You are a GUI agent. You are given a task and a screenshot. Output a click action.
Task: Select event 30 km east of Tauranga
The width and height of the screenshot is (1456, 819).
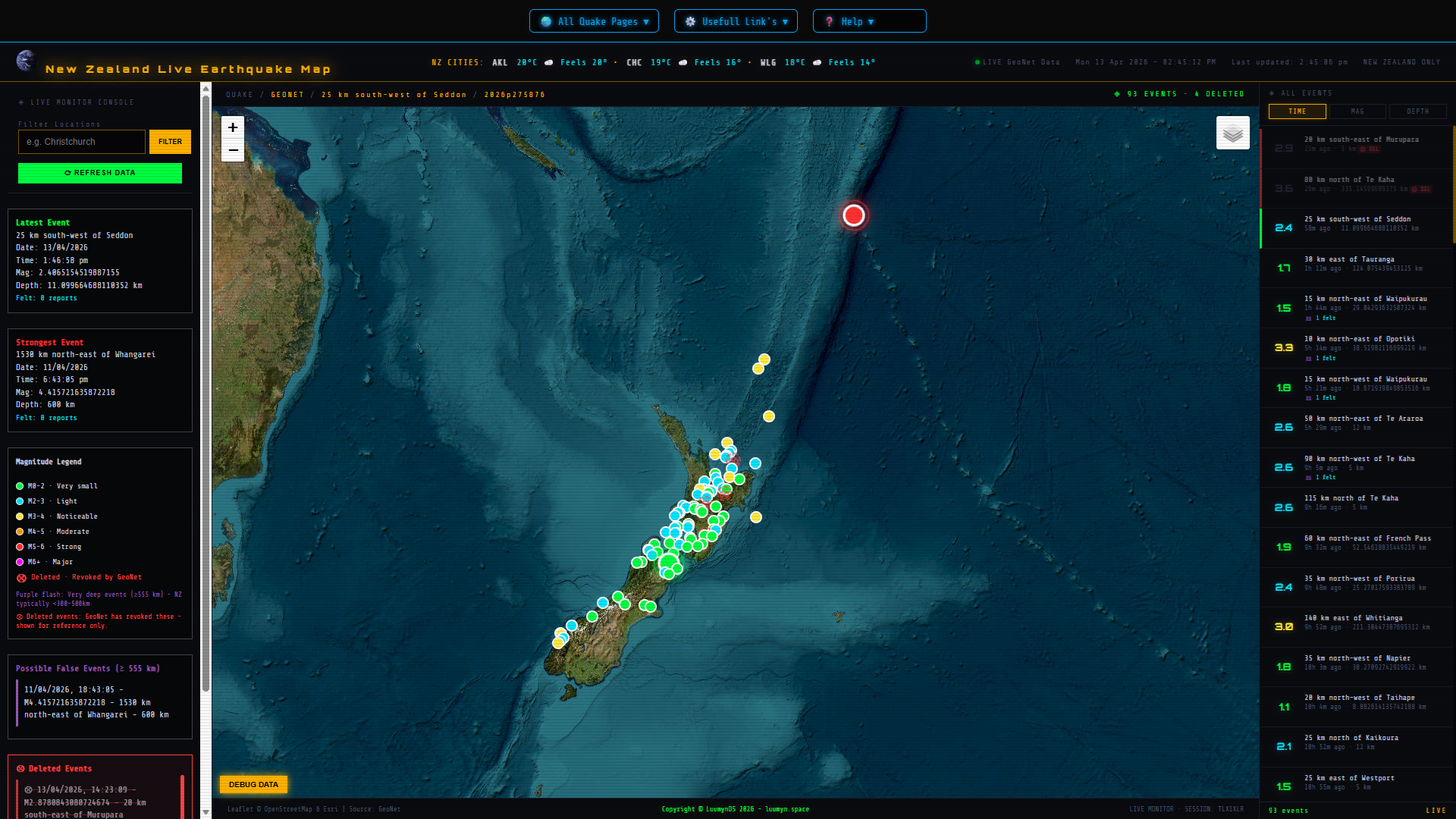click(x=1357, y=268)
